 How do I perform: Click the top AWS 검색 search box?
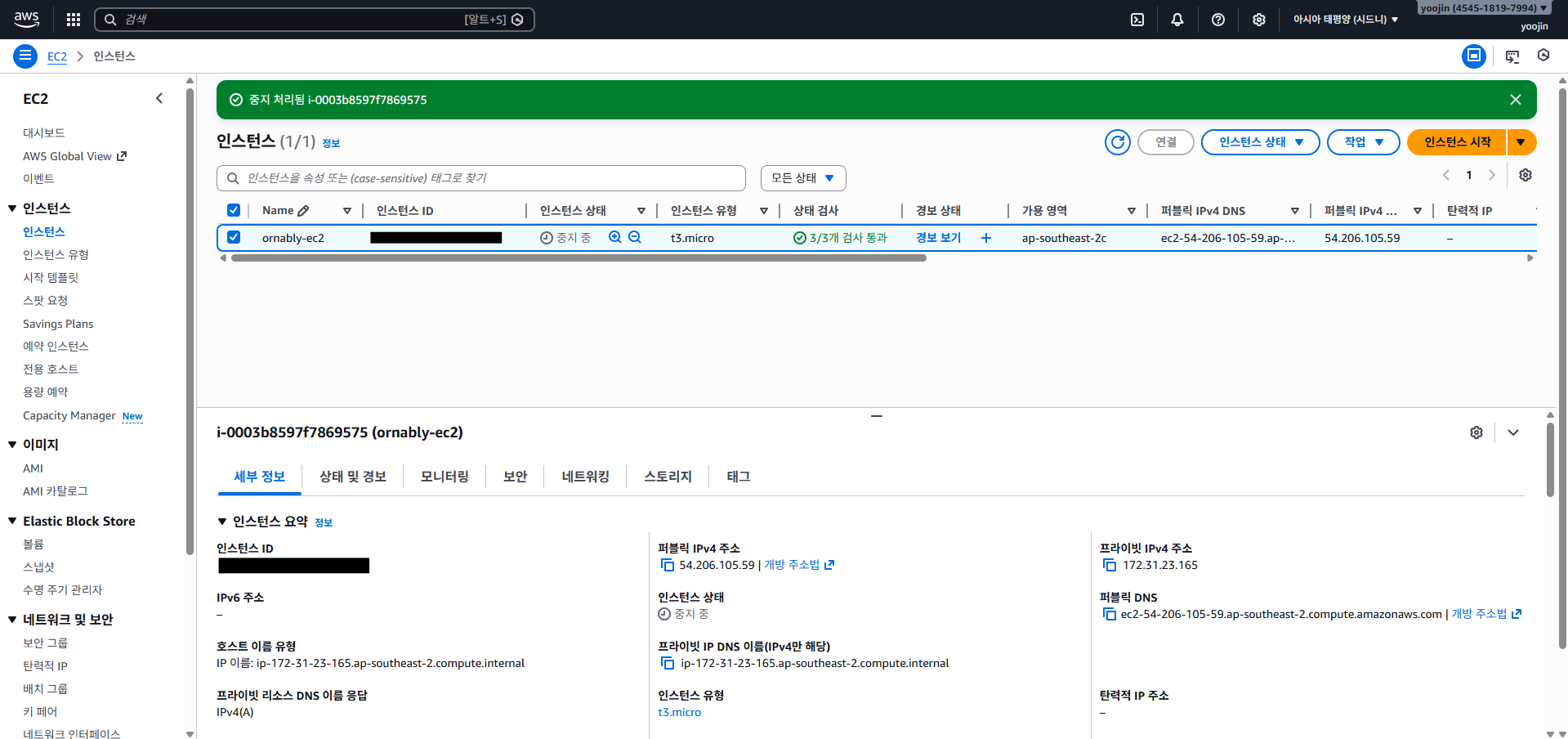315,20
